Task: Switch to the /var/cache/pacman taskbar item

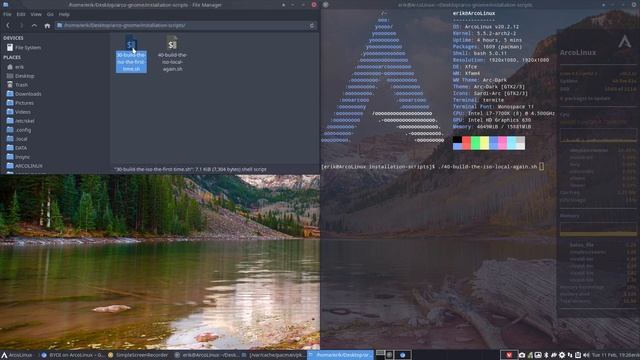Action: point(273,355)
